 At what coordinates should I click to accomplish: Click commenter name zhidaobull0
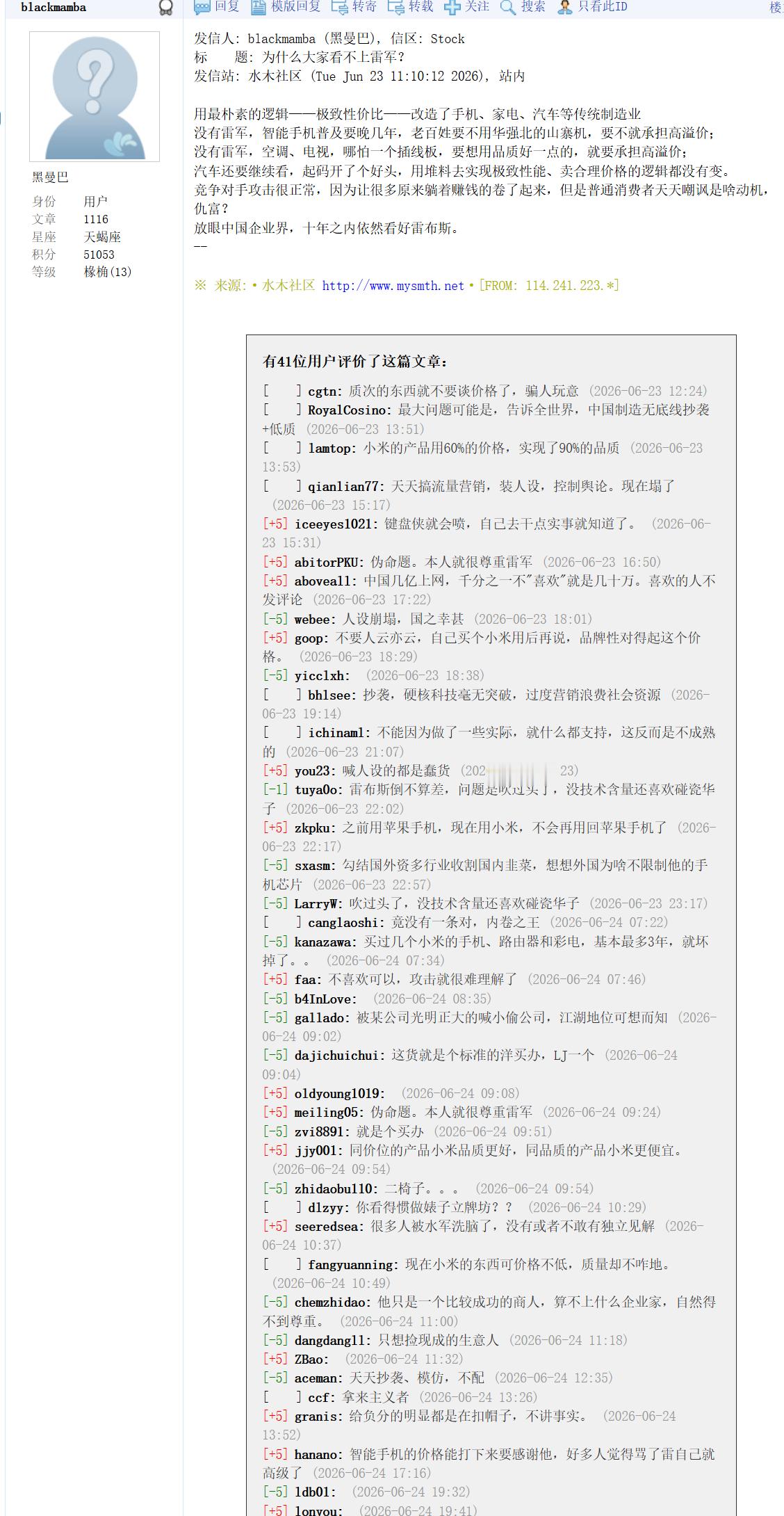[334, 1189]
